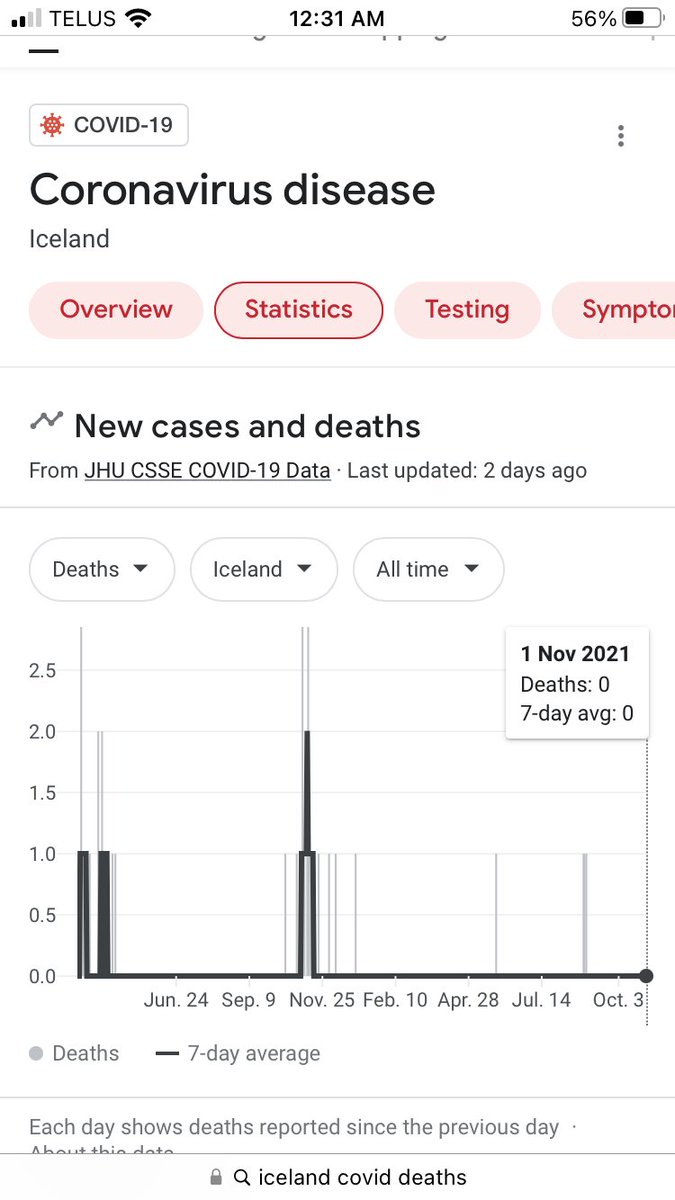
Task: Tap the Deaths legend dot
Action: [x=37, y=1054]
